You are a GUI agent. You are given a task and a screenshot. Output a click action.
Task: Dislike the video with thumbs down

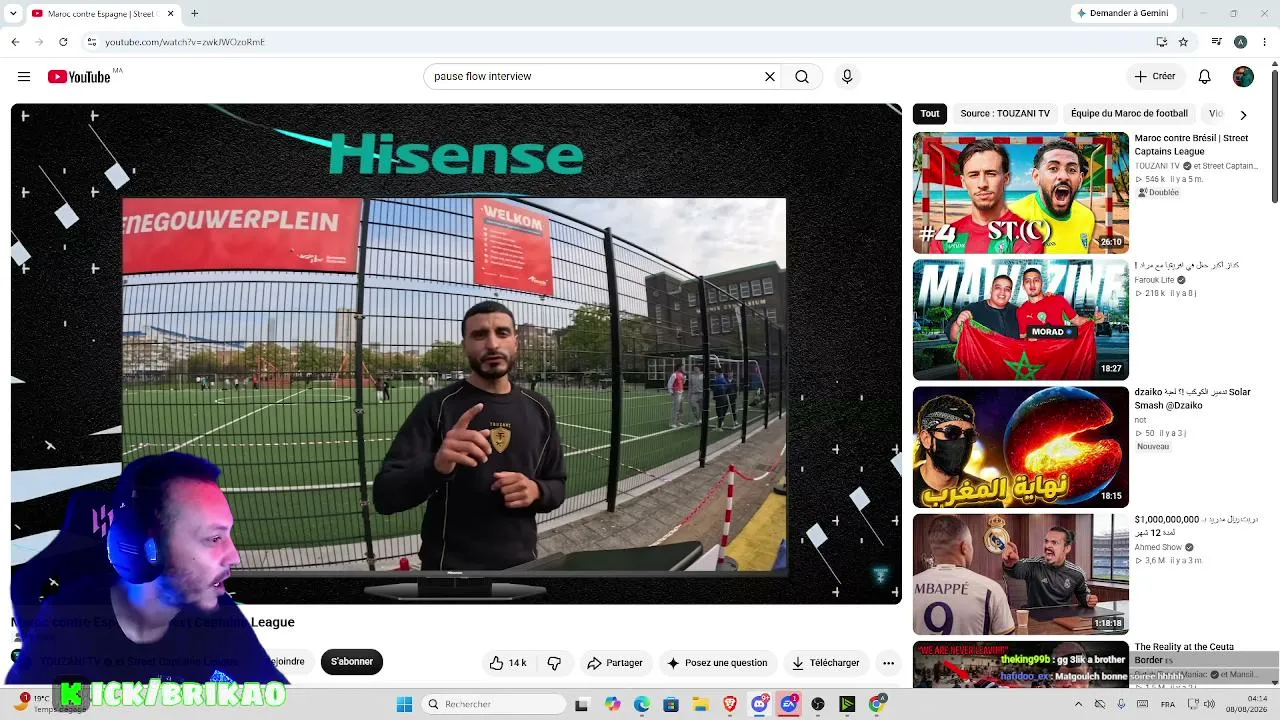click(554, 663)
